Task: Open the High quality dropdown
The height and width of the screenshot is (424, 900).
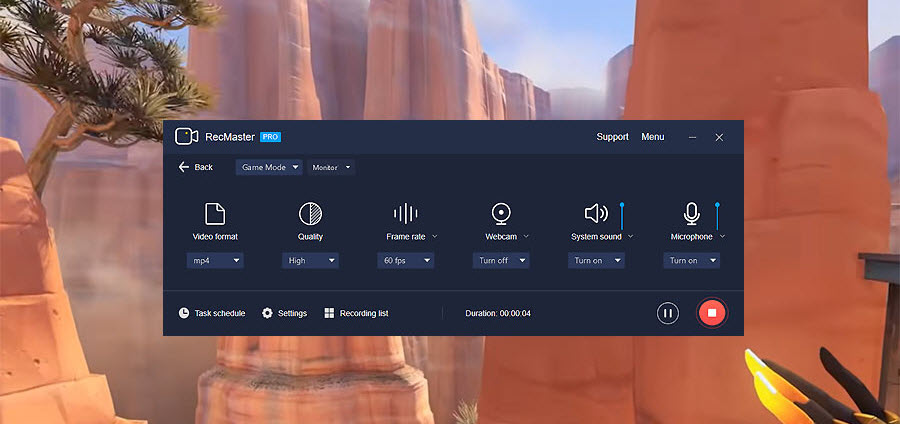Action: pos(311,260)
